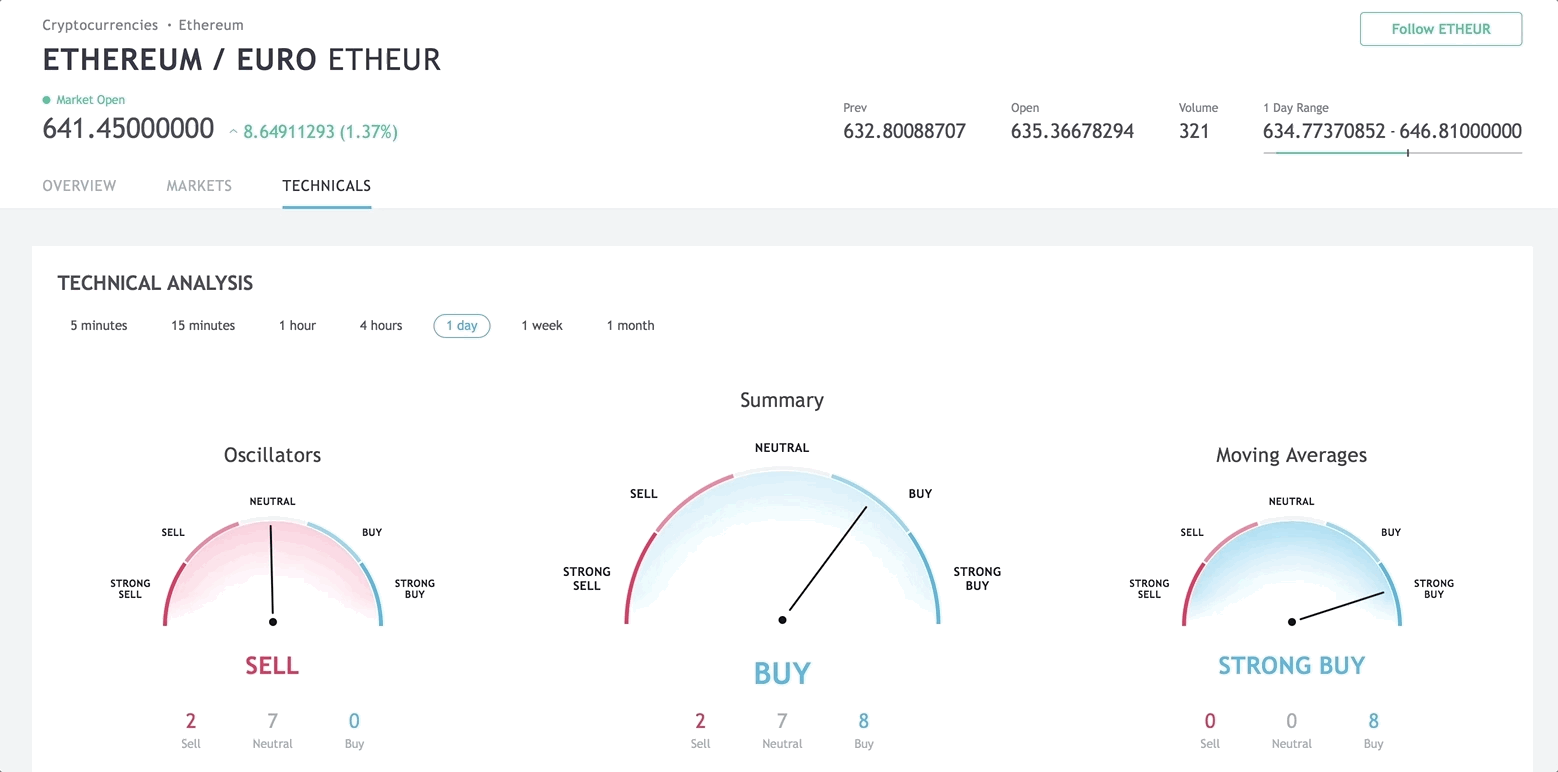Click the 1 Day Range slider bar

coord(1392,153)
